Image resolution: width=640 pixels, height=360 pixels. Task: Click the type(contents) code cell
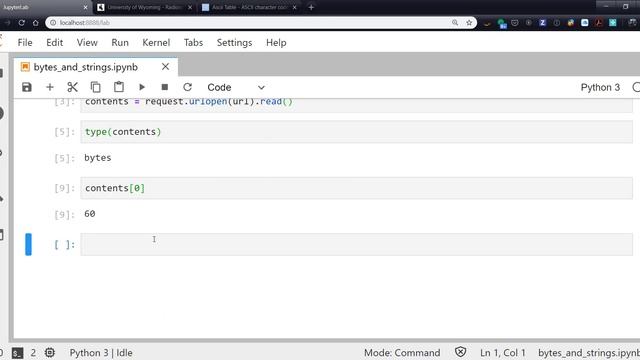pos(356,132)
